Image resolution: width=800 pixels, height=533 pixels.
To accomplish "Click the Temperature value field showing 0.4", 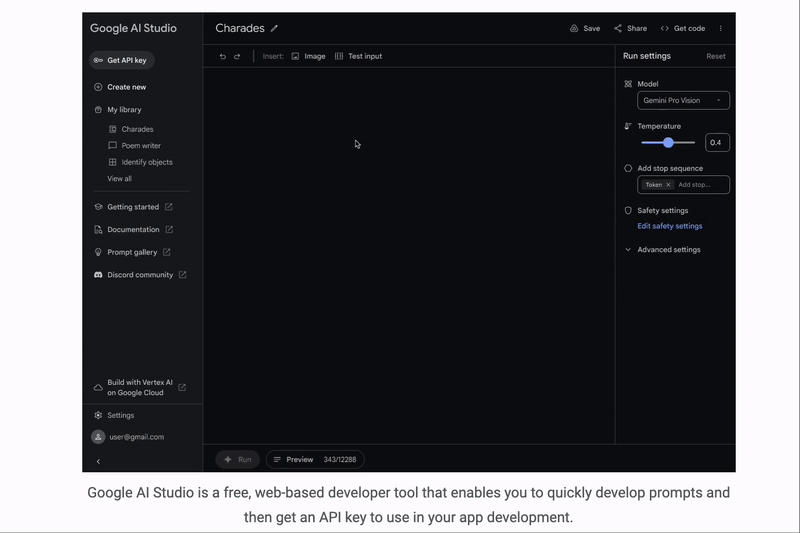I will pyautogui.click(x=717, y=143).
